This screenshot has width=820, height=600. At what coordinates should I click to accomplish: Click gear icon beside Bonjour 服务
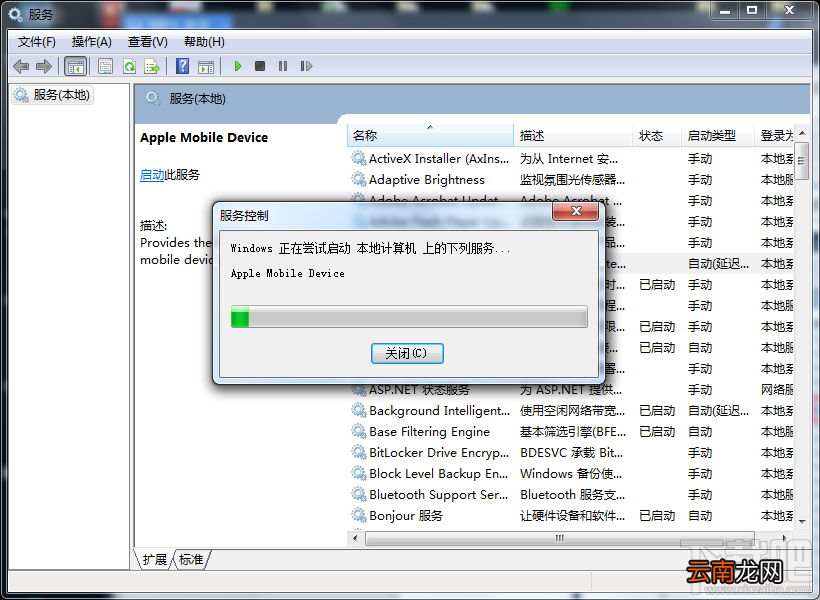358,515
